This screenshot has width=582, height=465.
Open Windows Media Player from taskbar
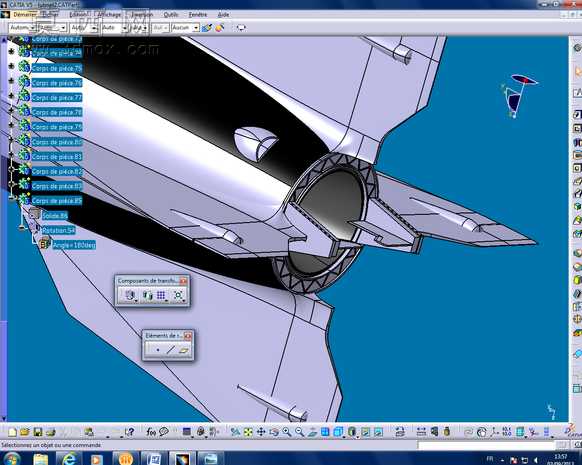[x=97, y=459]
